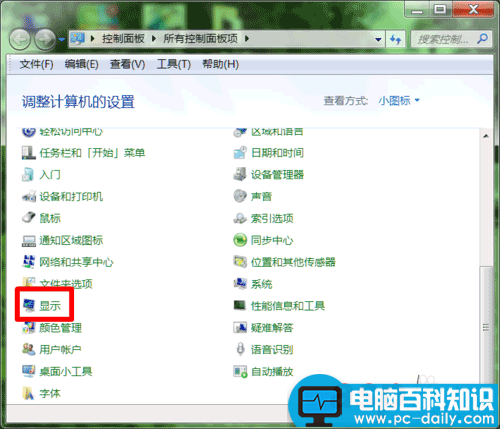Open the 帮助(H) menu
Viewport: 500px width, 429px height.
pyautogui.click(x=221, y=64)
